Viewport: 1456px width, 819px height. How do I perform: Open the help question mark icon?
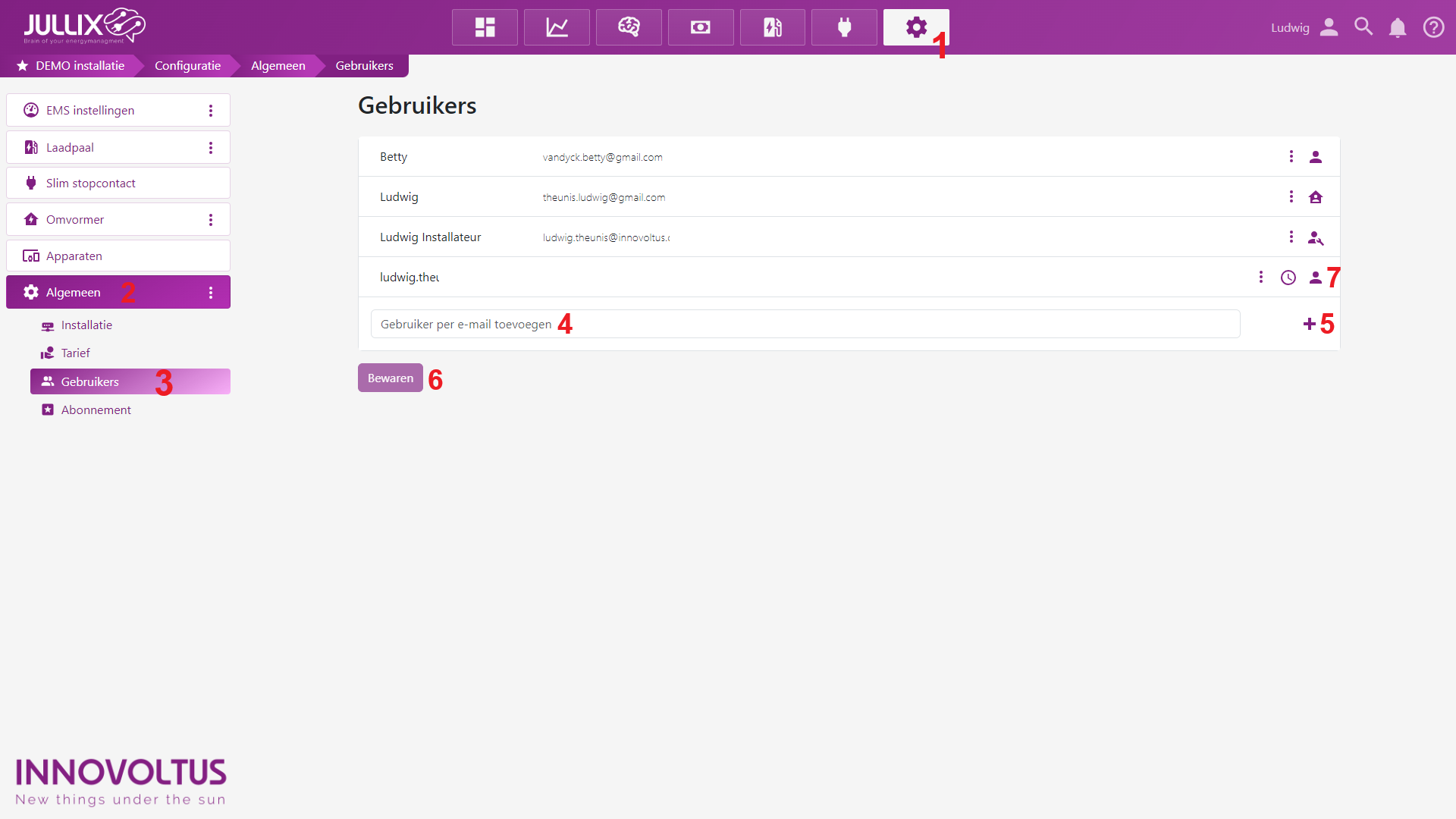point(1433,27)
